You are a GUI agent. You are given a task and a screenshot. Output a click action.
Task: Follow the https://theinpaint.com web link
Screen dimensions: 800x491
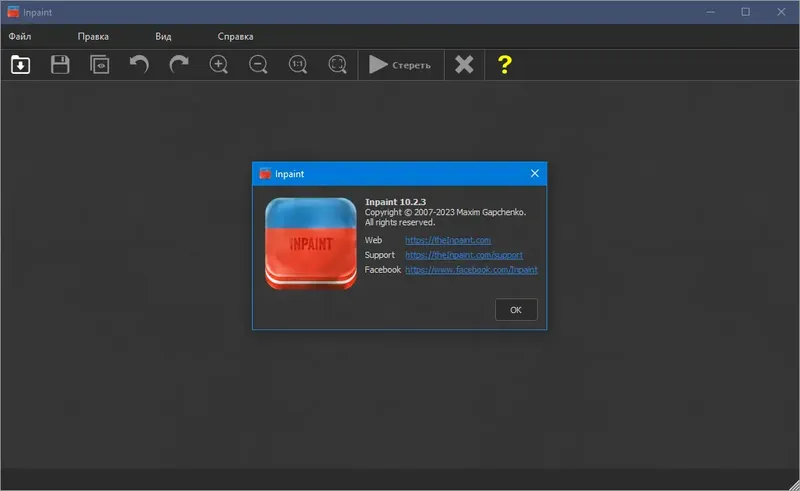pyautogui.click(x=448, y=240)
